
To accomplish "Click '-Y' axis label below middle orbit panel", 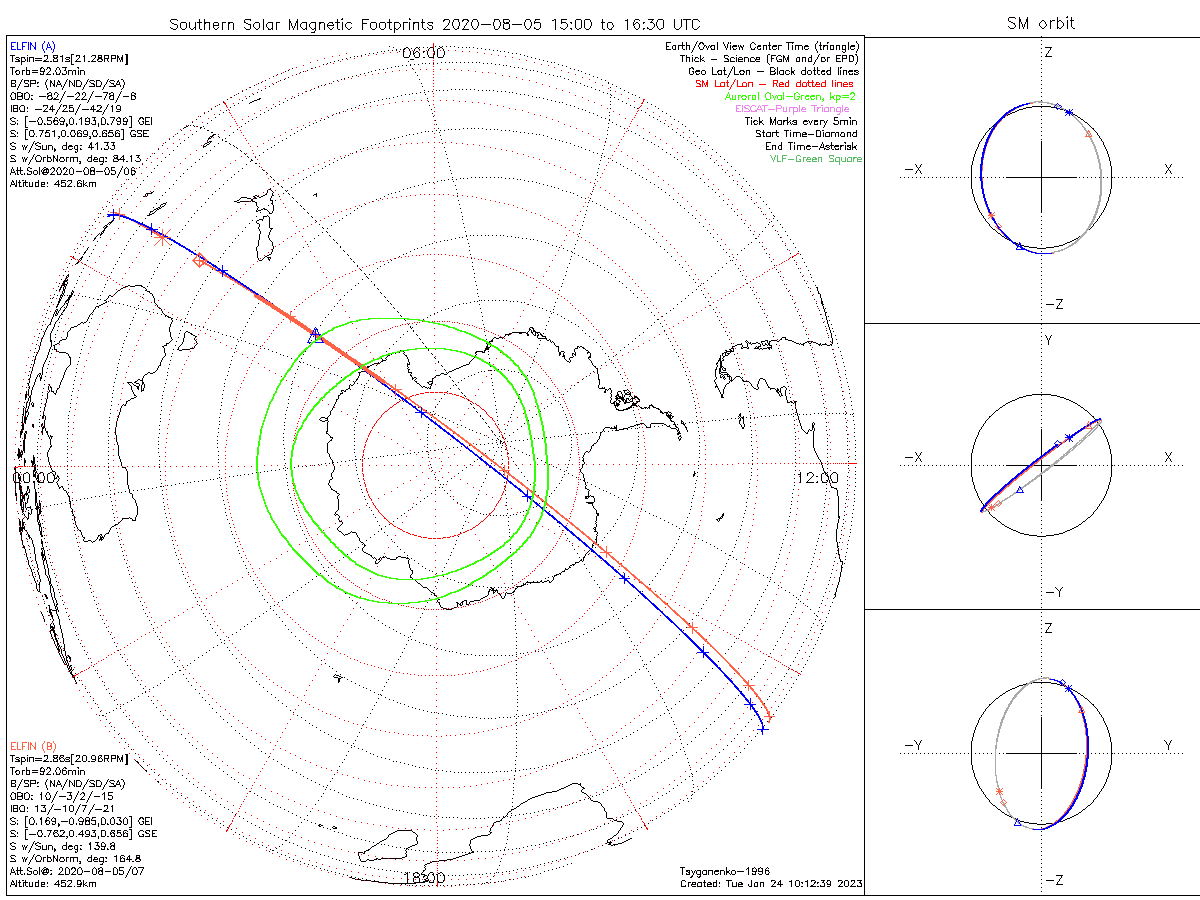I will click(1052, 592).
